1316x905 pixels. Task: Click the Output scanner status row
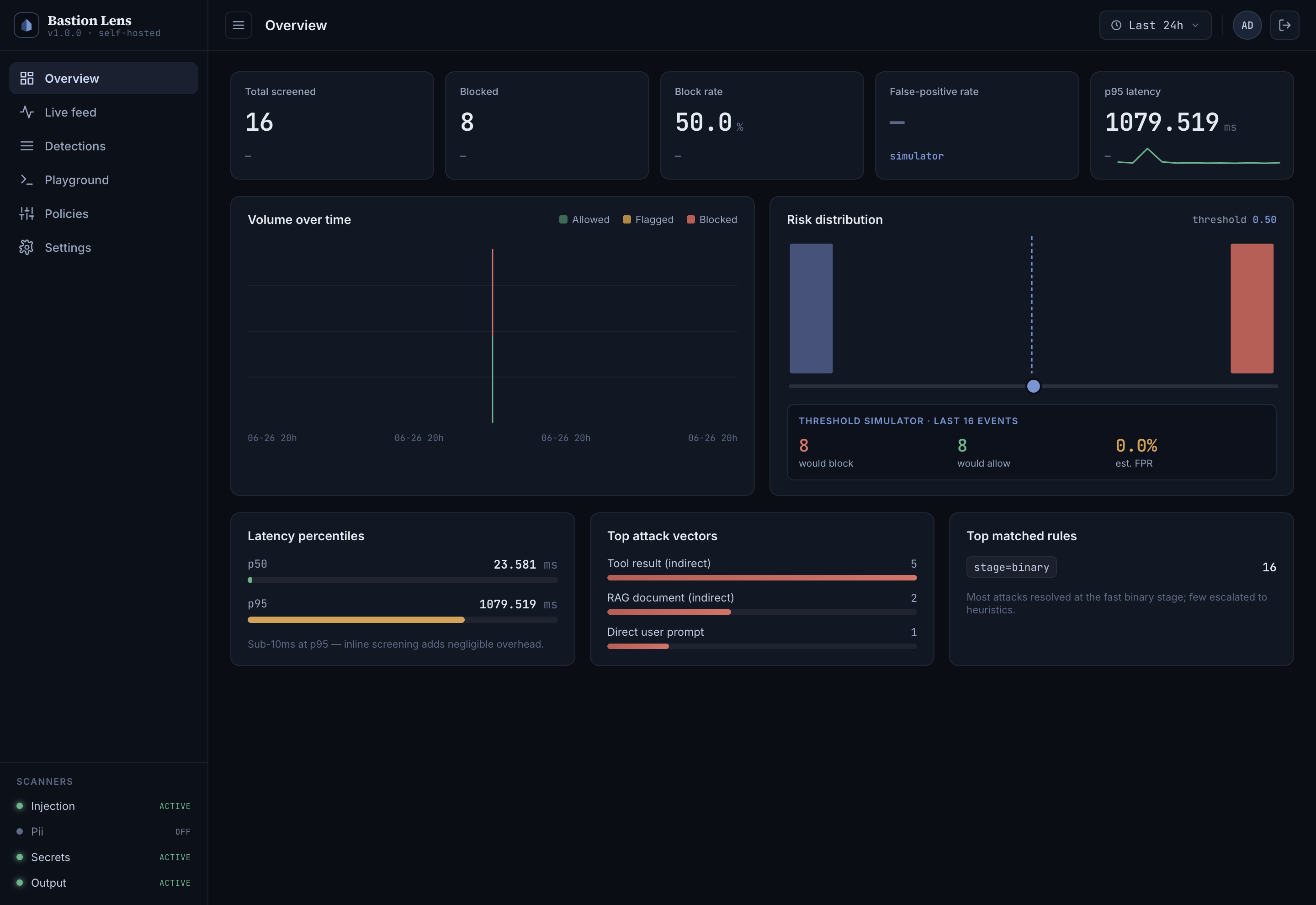click(x=104, y=883)
